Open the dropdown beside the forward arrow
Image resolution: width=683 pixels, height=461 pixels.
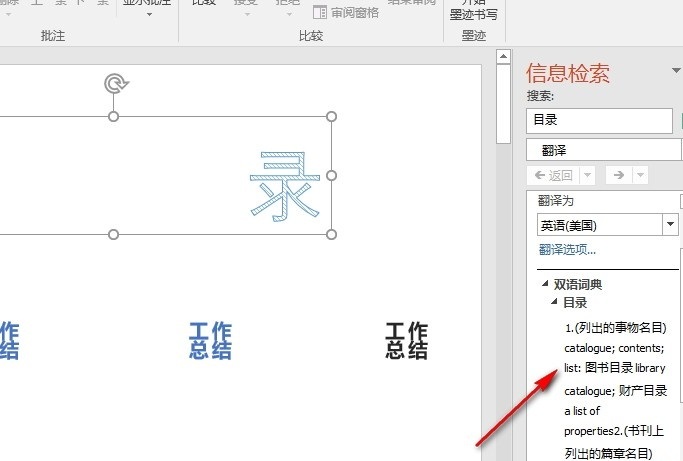coord(641,175)
